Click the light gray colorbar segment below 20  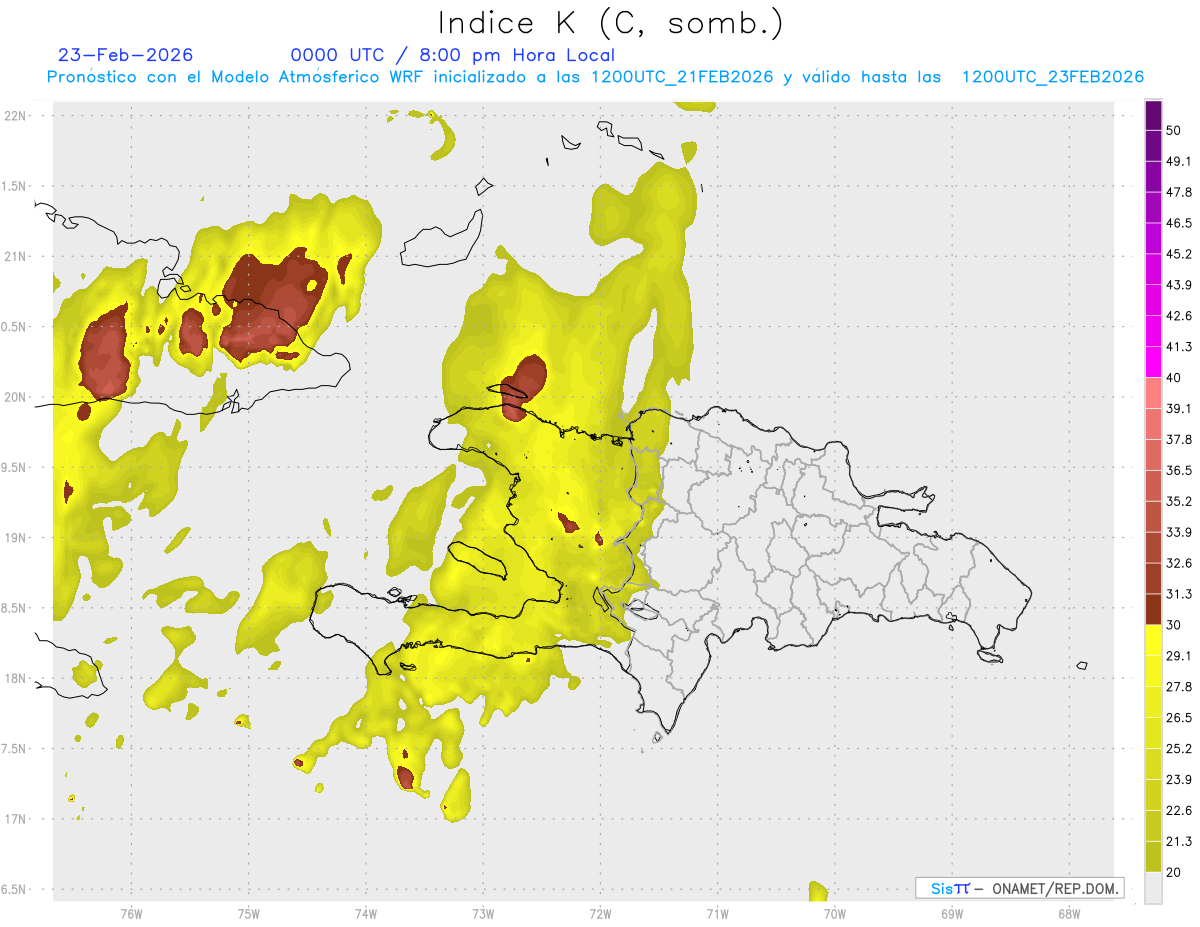[x=1153, y=887]
